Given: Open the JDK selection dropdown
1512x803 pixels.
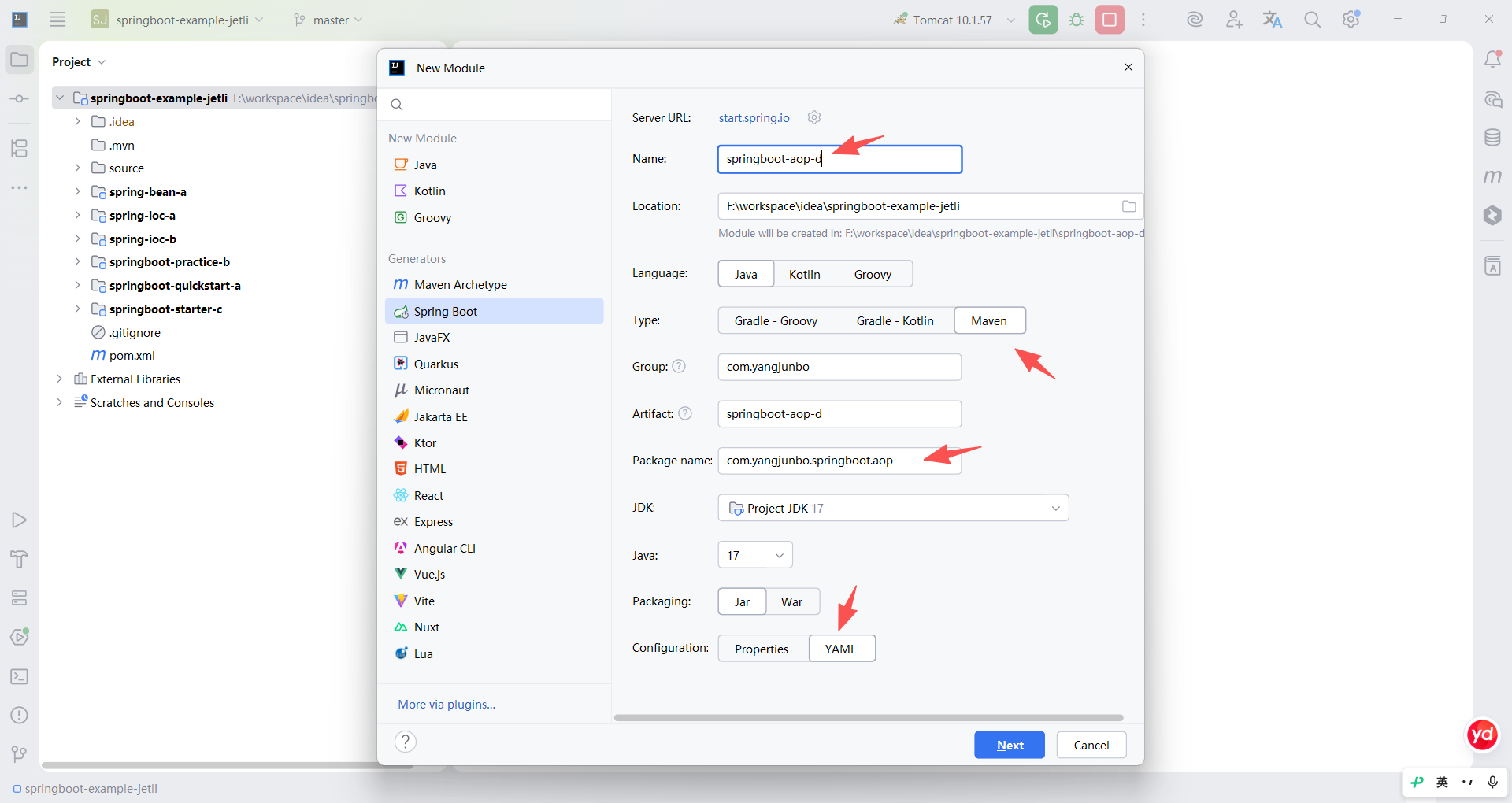Looking at the screenshot, I should pos(894,508).
